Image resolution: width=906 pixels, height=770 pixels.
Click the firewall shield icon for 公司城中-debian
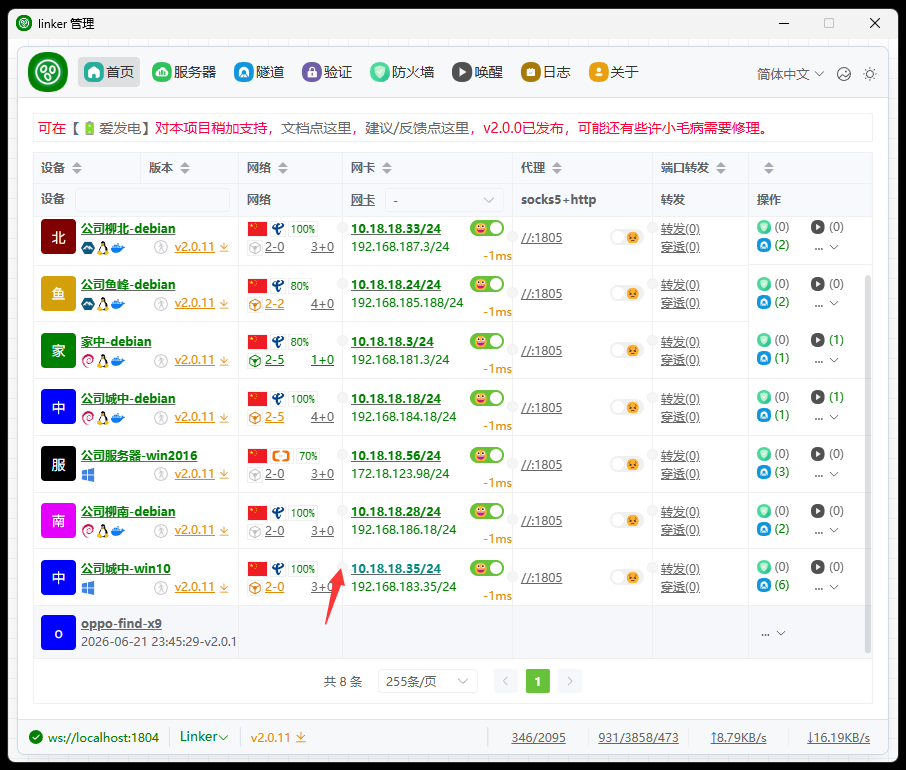pos(764,397)
